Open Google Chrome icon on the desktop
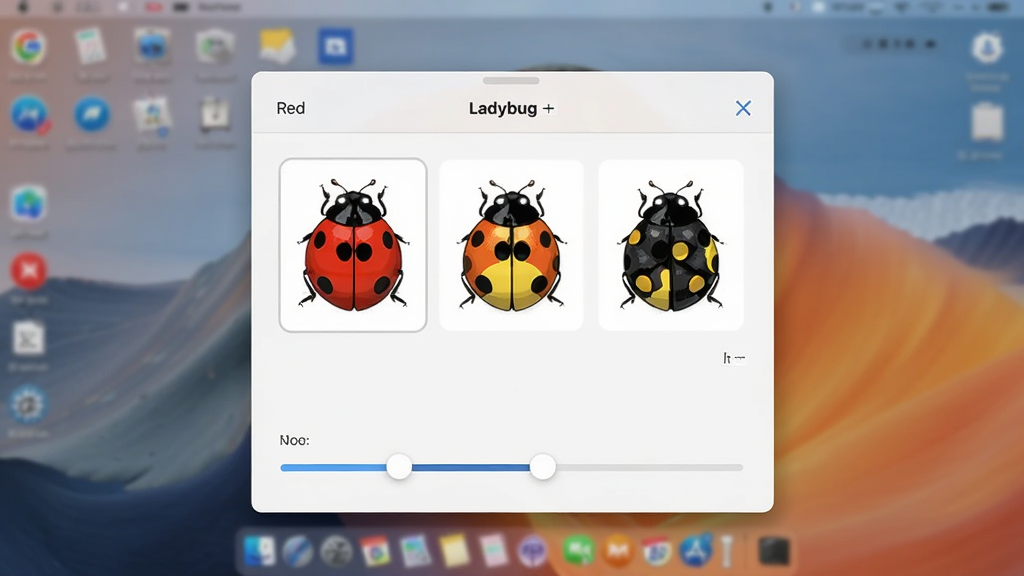The image size is (1024, 576). tap(28, 46)
